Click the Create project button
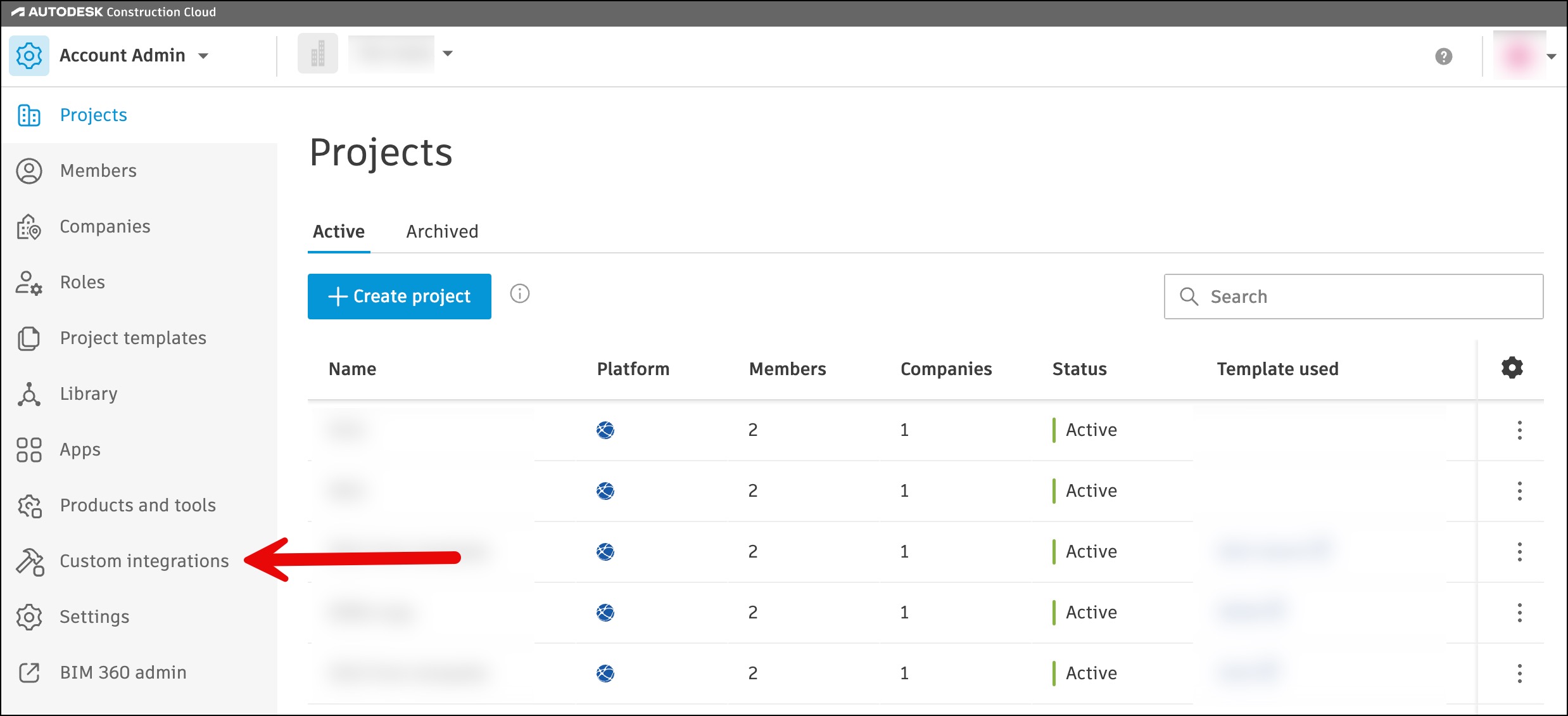This screenshot has width=1568, height=716. tap(400, 297)
